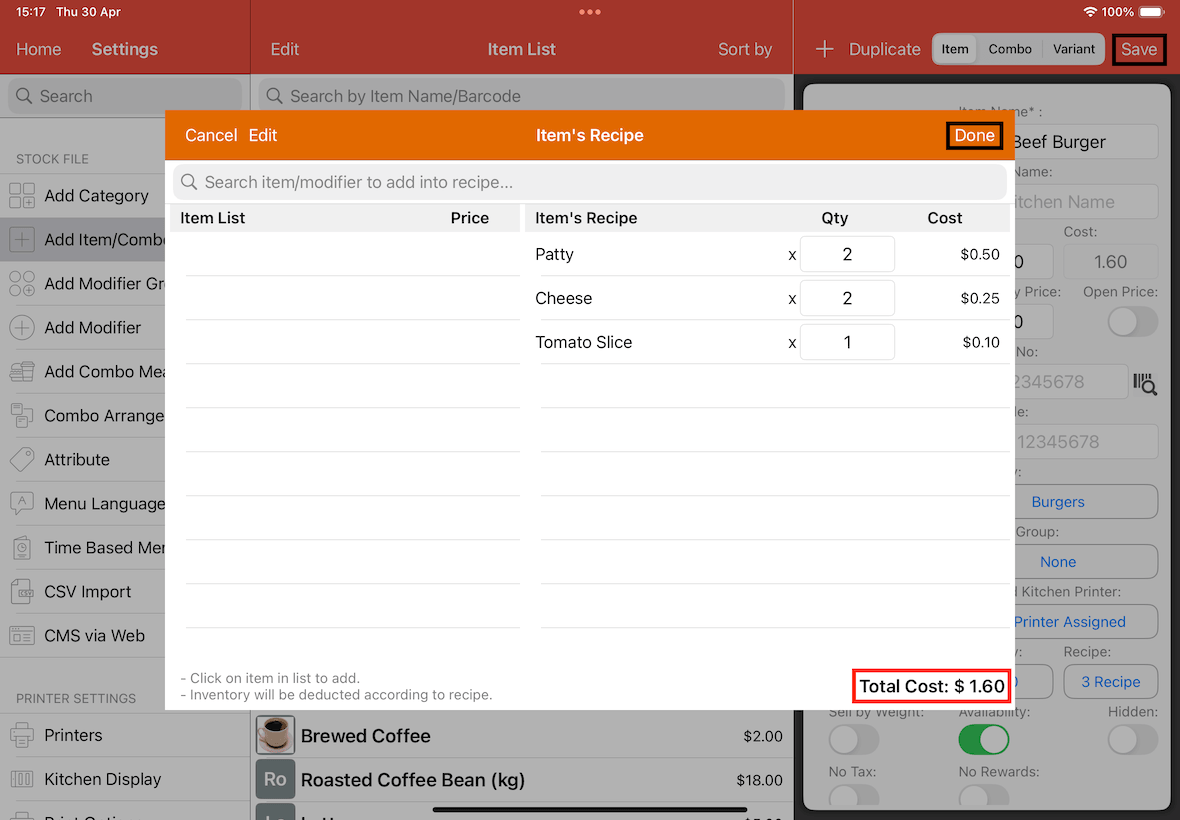Open the None group selector
Image resolution: width=1180 pixels, height=820 pixels.
point(1084,562)
